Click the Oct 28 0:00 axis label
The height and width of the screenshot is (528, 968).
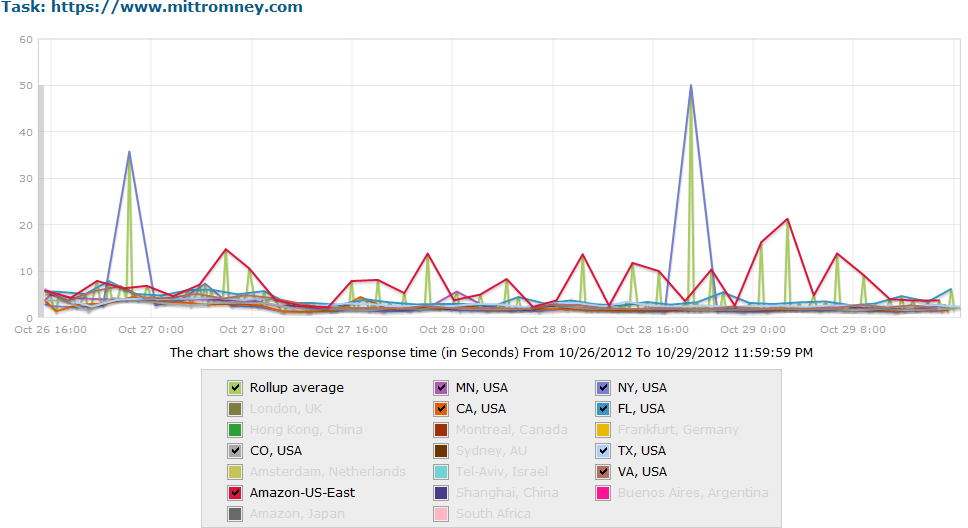click(x=452, y=330)
